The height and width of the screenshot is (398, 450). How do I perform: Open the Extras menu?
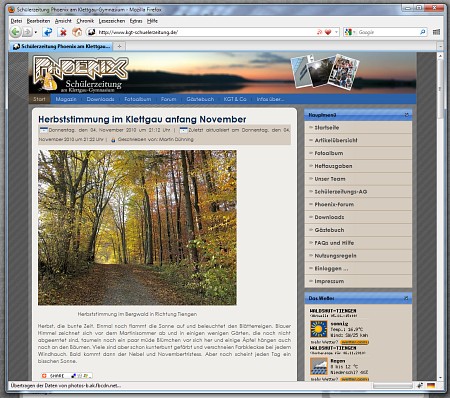(x=136, y=21)
